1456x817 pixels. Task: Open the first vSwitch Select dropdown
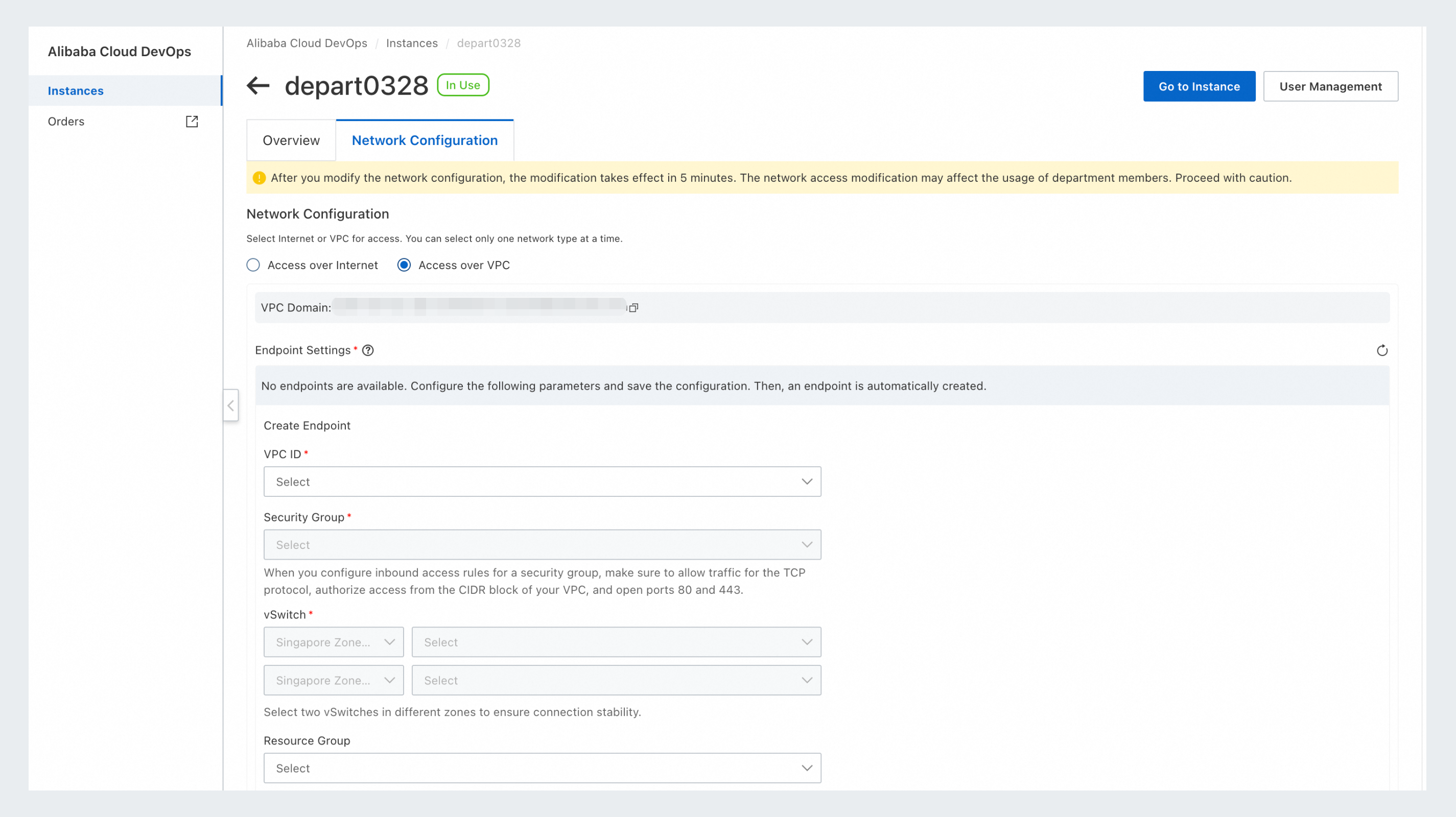pos(616,642)
